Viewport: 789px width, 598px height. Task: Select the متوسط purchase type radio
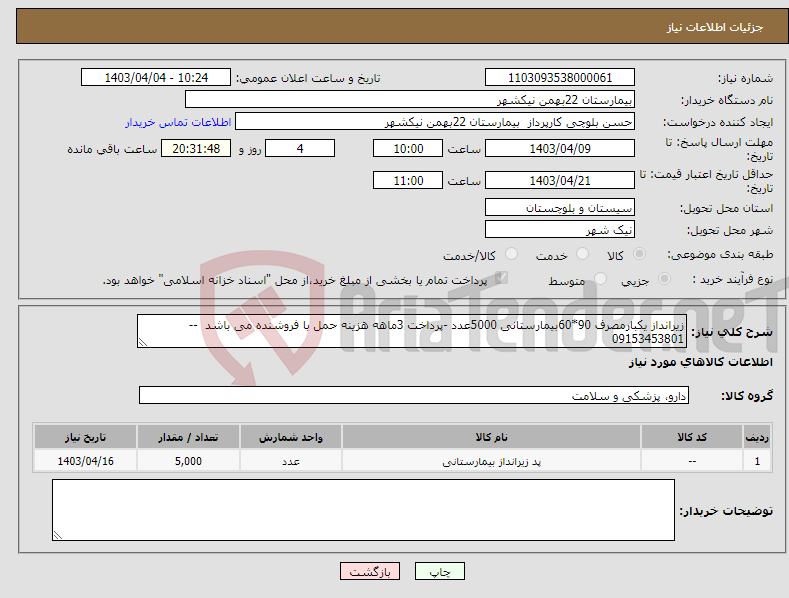pyautogui.click(x=600, y=279)
